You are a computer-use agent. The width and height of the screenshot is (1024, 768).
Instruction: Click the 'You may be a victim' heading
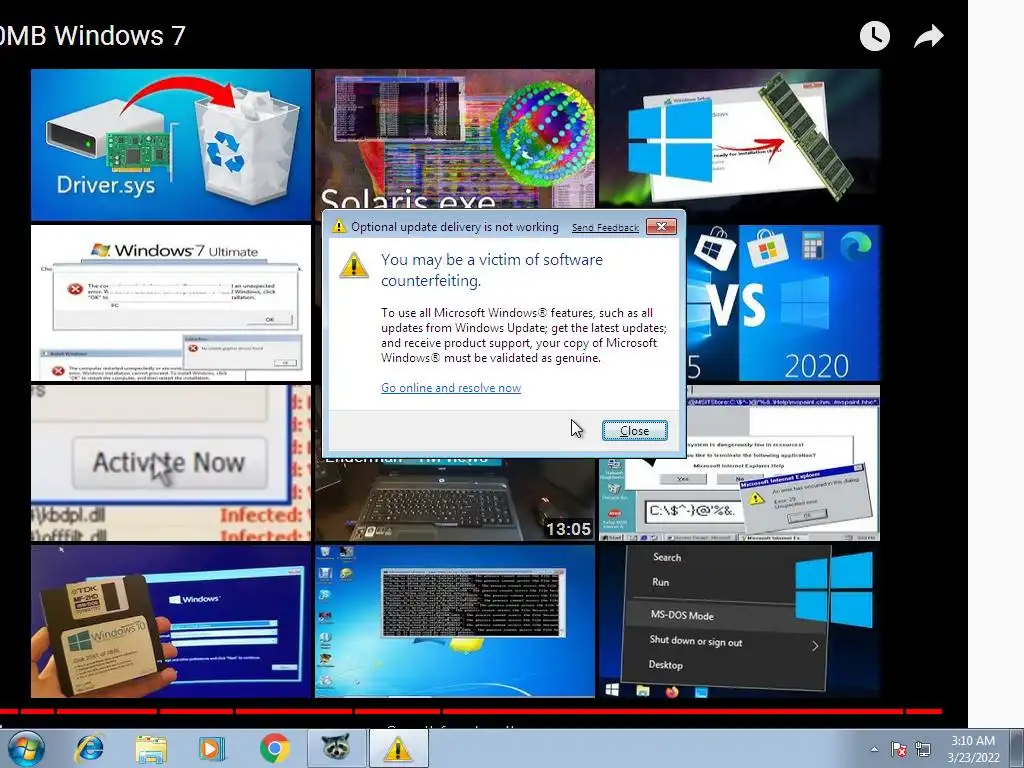(492, 270)
